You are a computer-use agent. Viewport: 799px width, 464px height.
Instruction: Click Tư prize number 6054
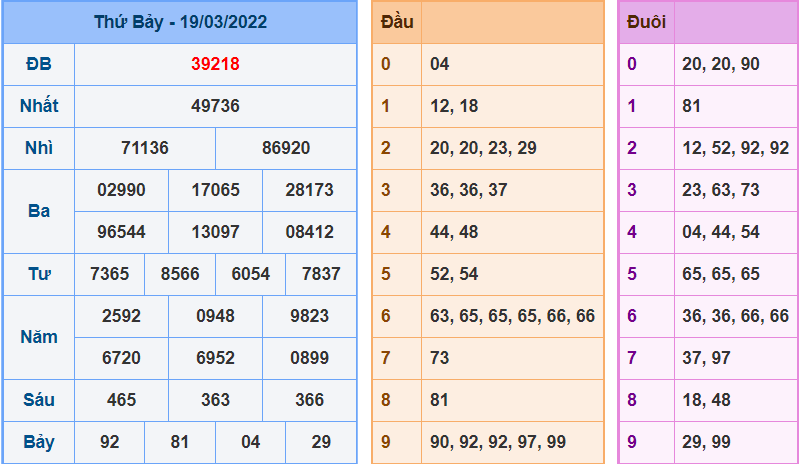250,274
